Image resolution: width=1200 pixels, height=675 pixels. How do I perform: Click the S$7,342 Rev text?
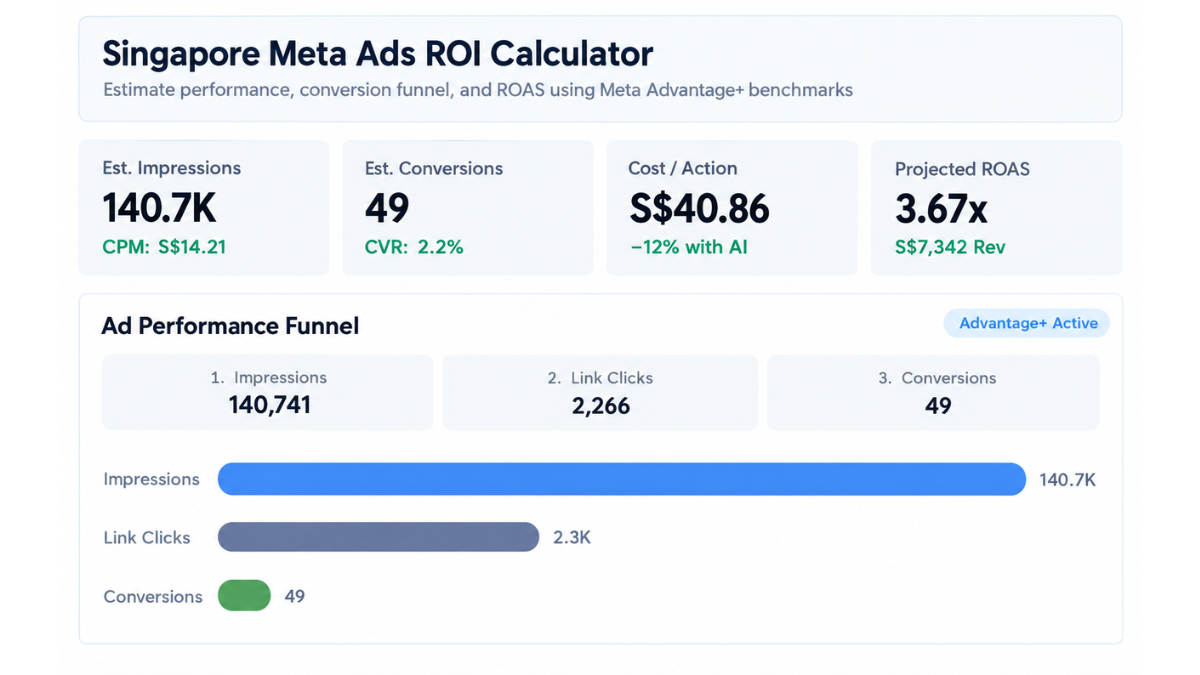click(x=950, y=247)
